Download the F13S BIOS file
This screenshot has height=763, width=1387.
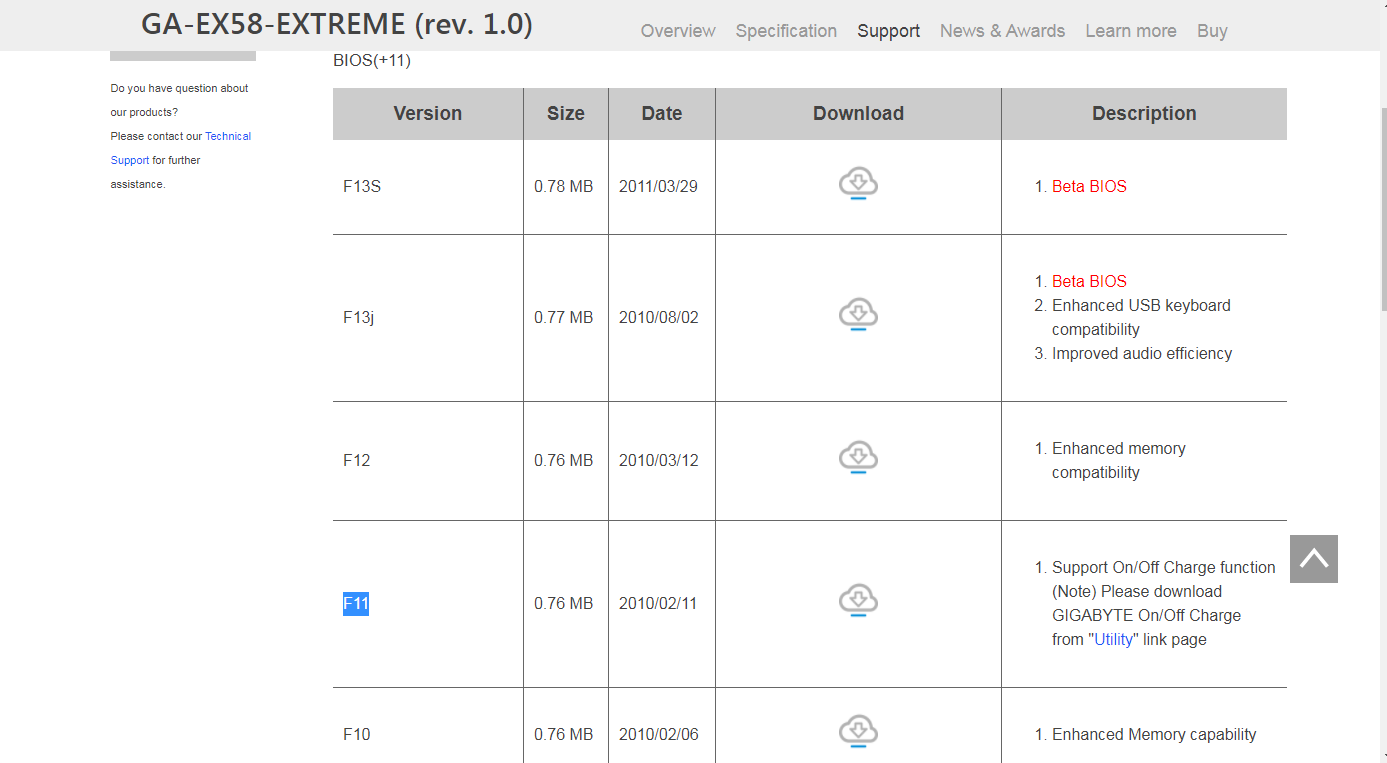(x=858, y=185)
